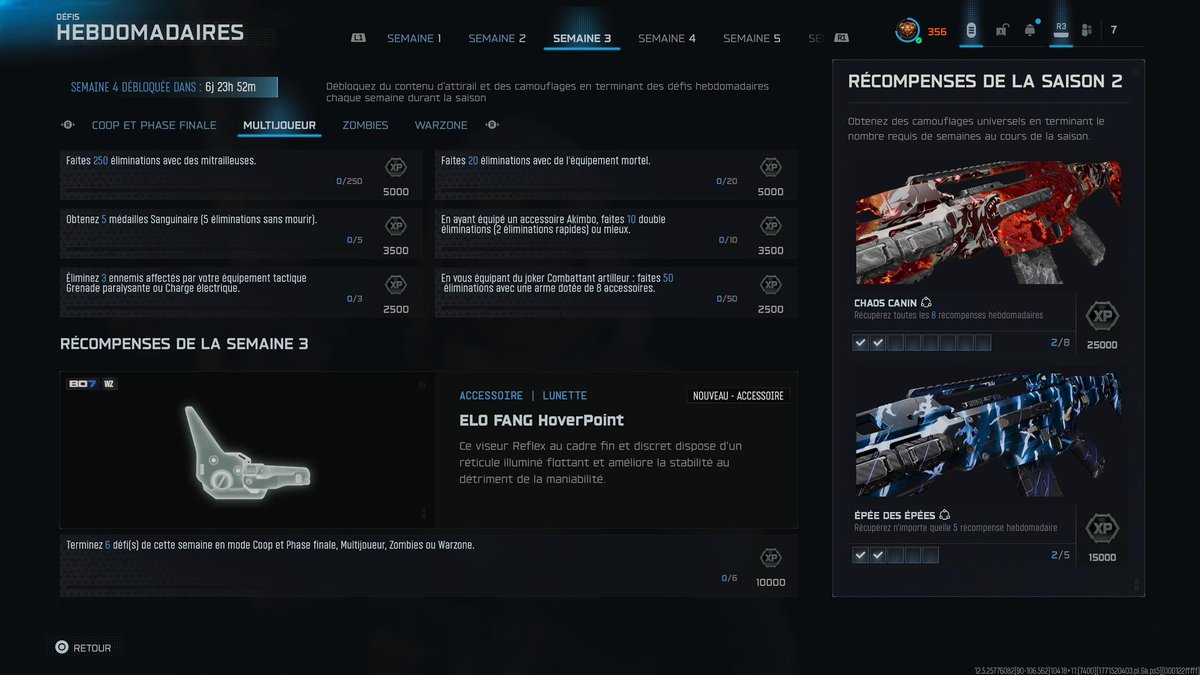The image size is (1200, 675).
Task: Click the Semaine 4 unlock countdown bar
Action: click(168, 87)
